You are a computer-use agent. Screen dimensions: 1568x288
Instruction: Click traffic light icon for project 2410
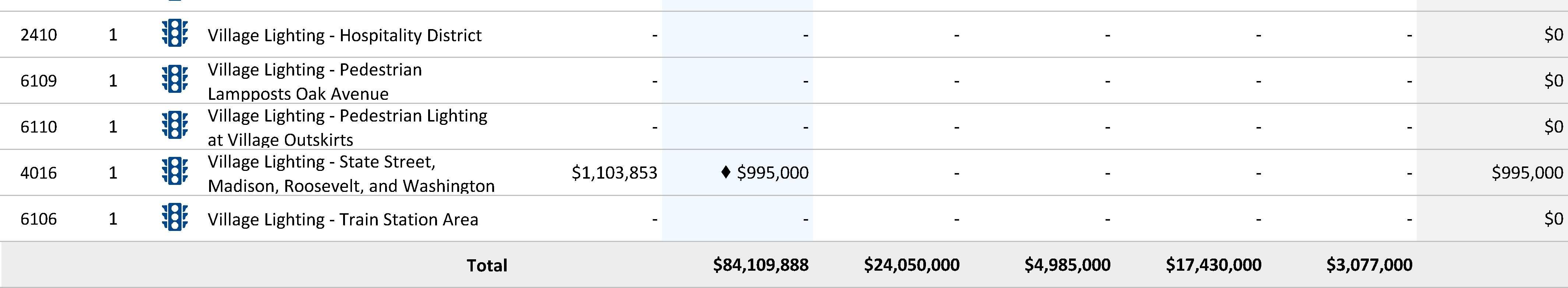[x=175, y=34]
